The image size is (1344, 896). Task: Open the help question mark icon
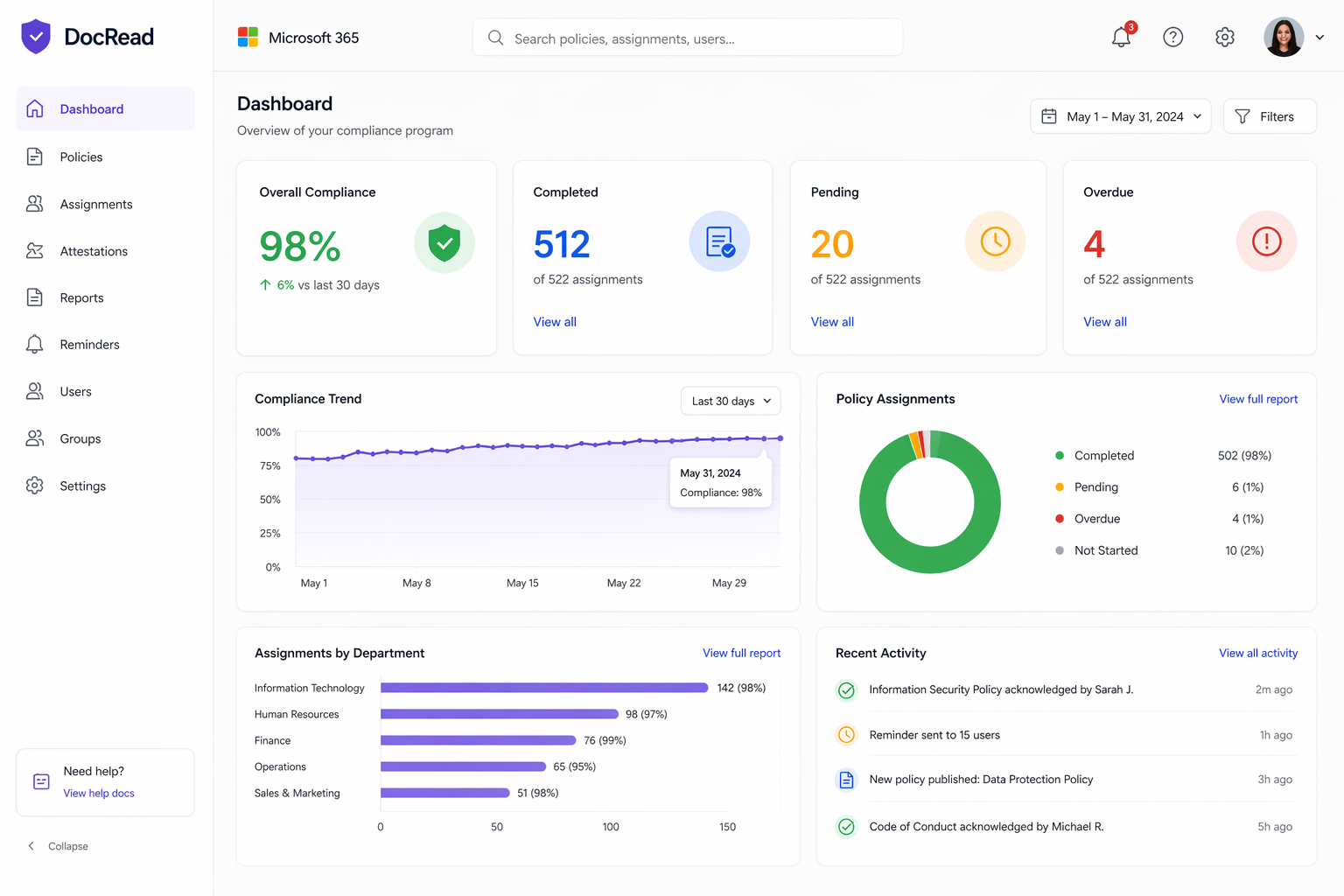[1172, 38]
